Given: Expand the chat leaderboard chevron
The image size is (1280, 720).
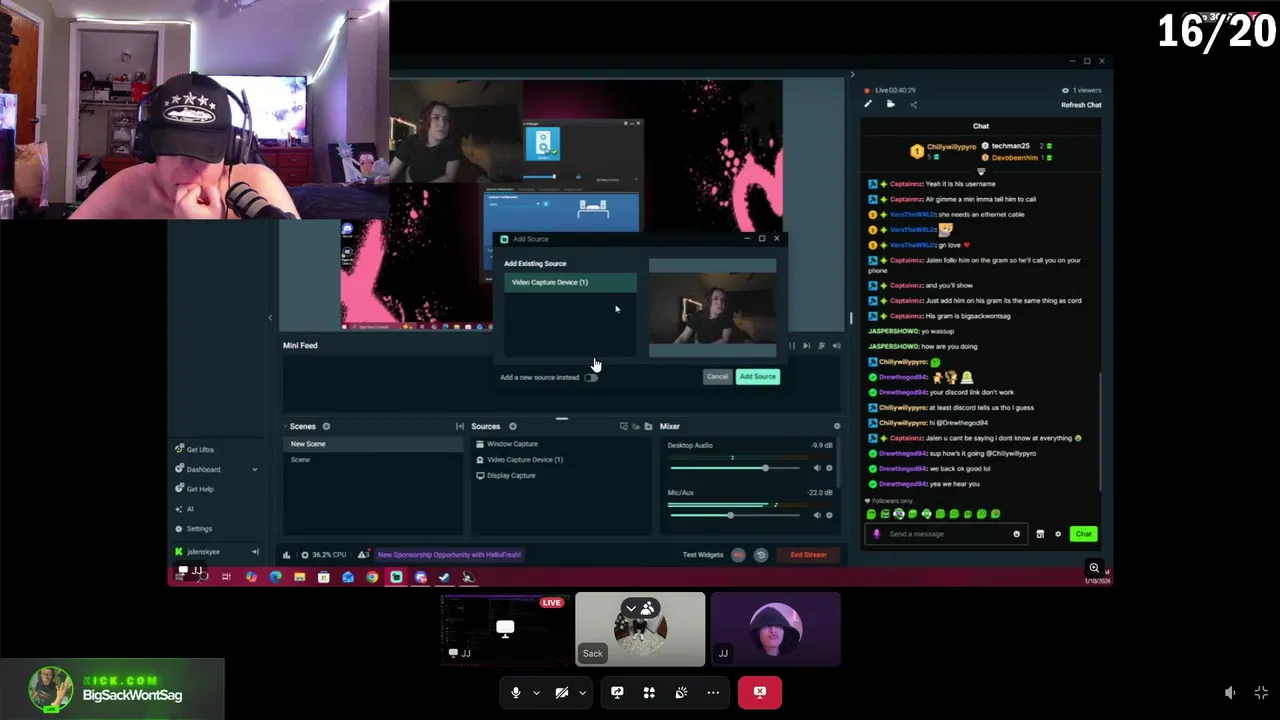Looking at the screenshot, I should 981,171.
